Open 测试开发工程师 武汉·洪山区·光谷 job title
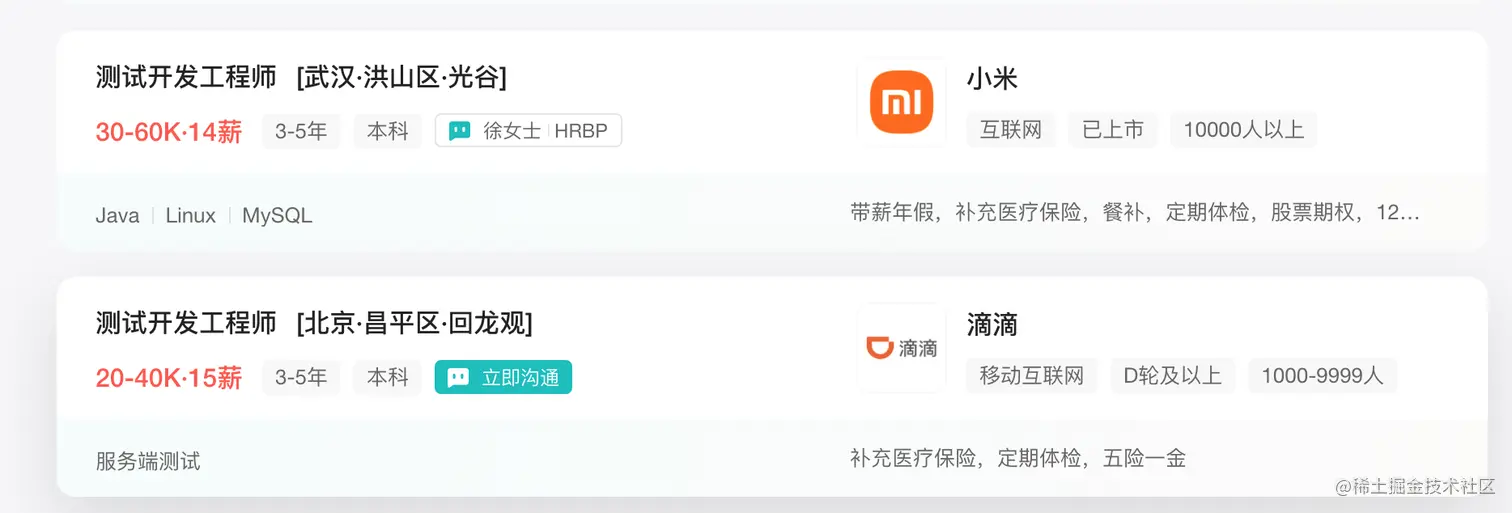 (x=301, y=77)
